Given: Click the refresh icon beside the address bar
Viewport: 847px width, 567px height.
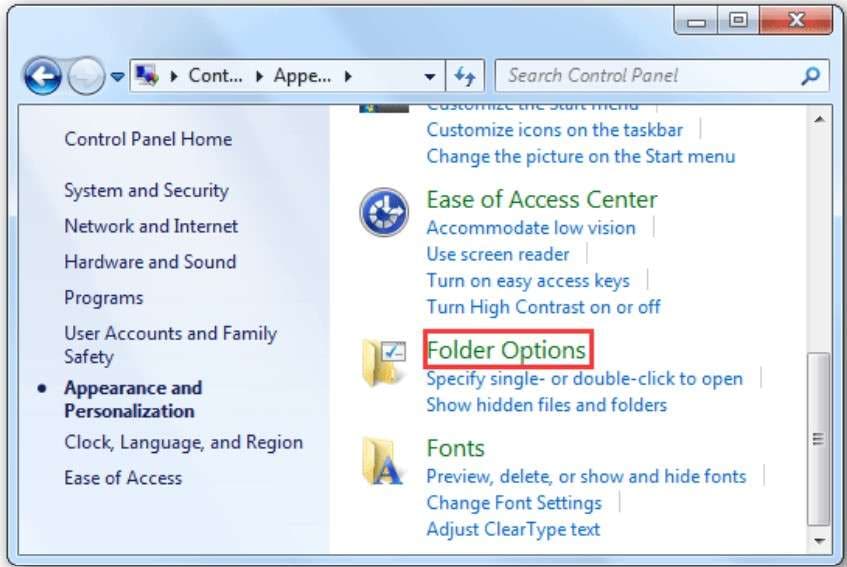Looking at the screenshot, I should click(x=464, y=76).
